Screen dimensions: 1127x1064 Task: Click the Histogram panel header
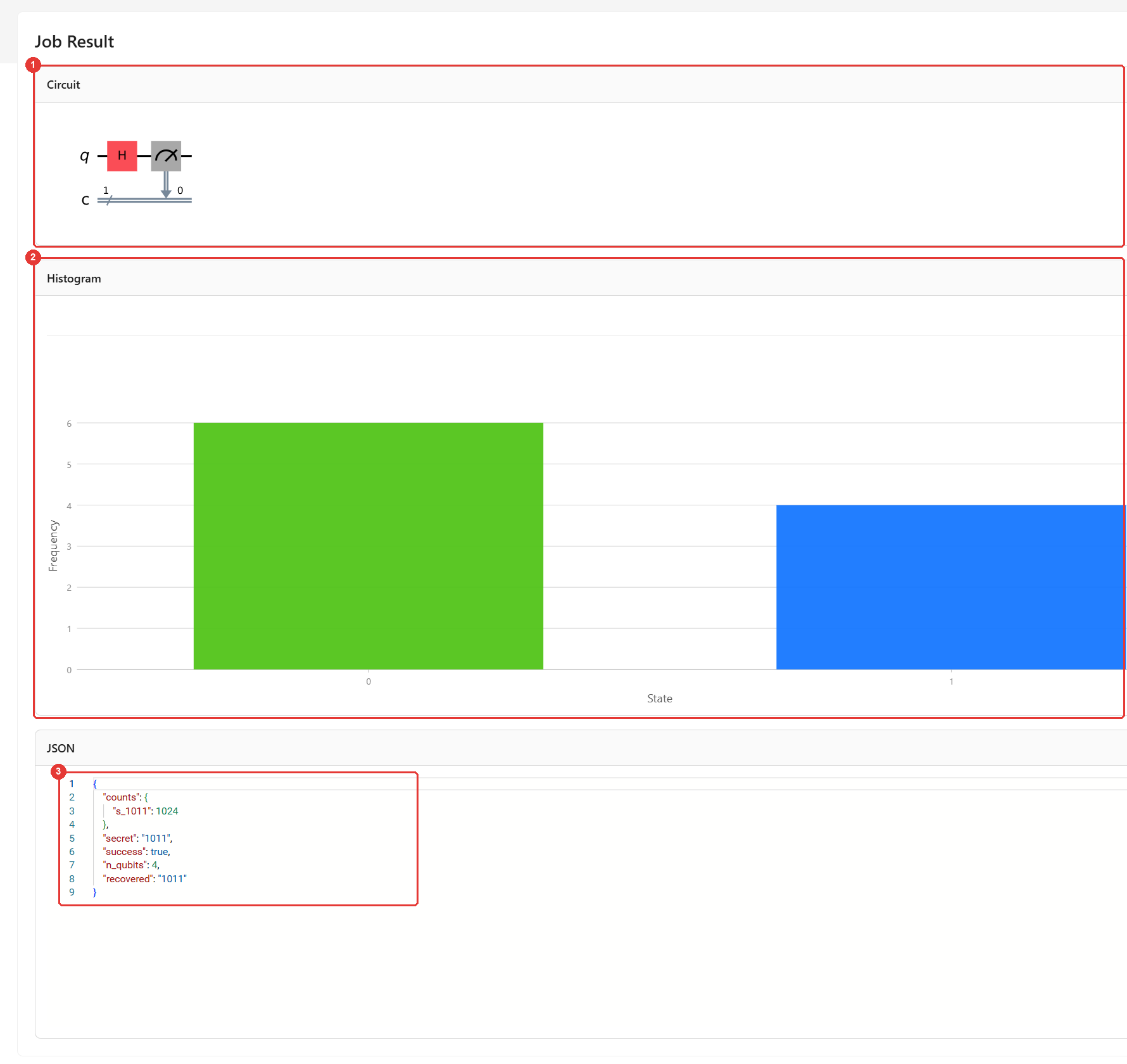click(579, 279)
